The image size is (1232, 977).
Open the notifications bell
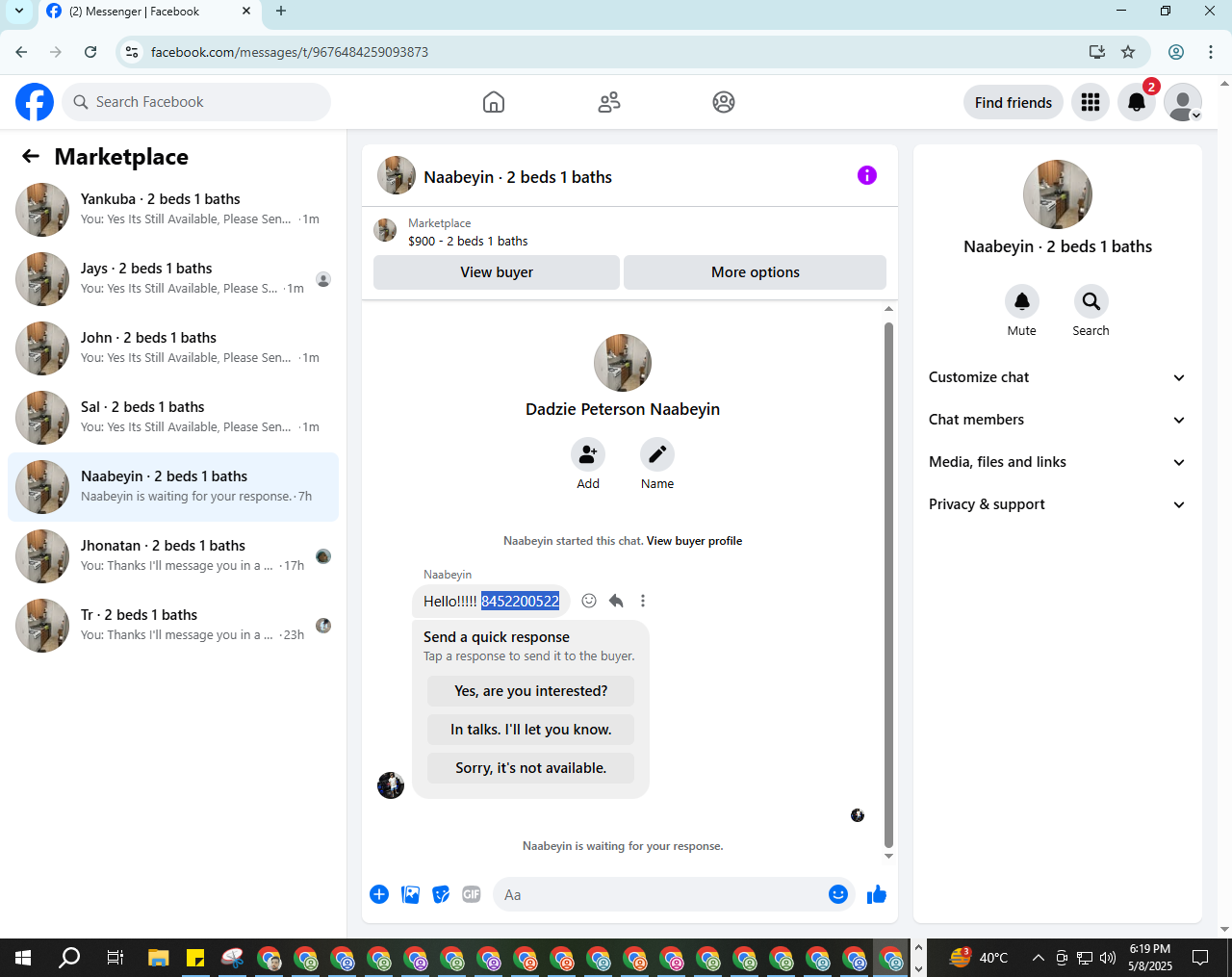point(1137,102)
